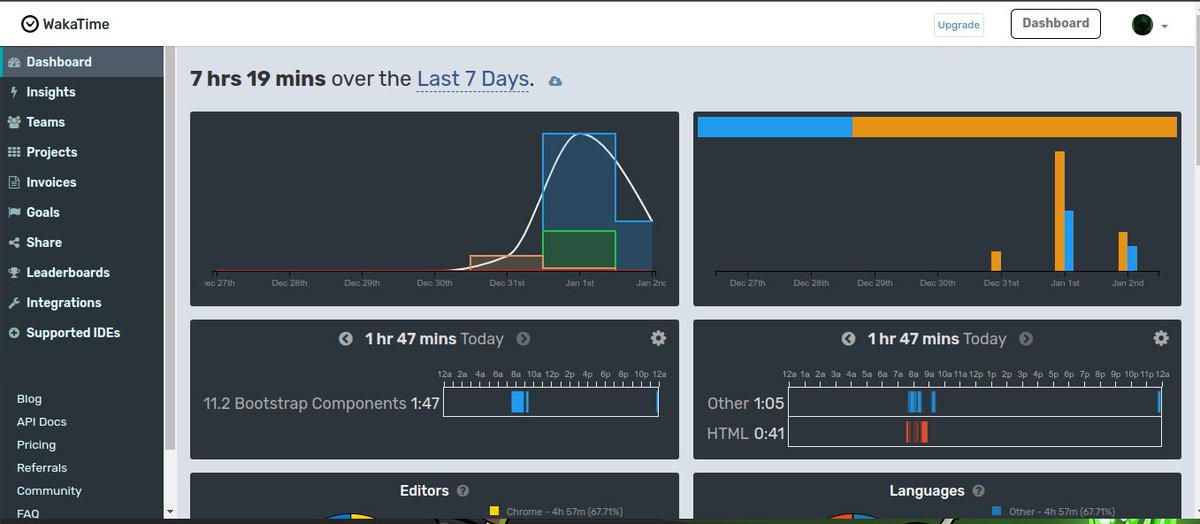Click the Insights lightning bolt icon
1200x524 pixels.
[14, 92]
